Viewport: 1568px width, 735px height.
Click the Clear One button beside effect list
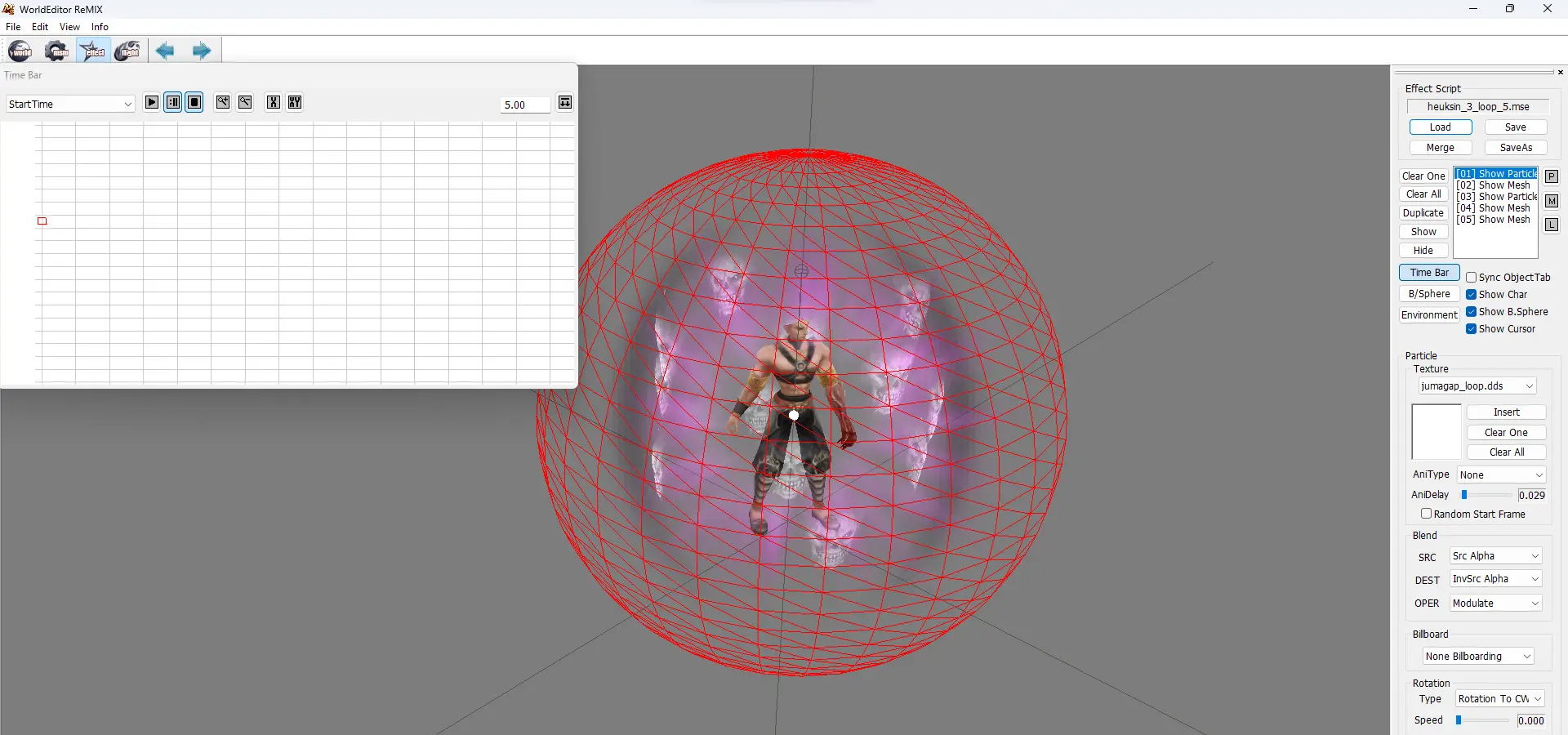pyautogui.click(x=1423, y=176)
